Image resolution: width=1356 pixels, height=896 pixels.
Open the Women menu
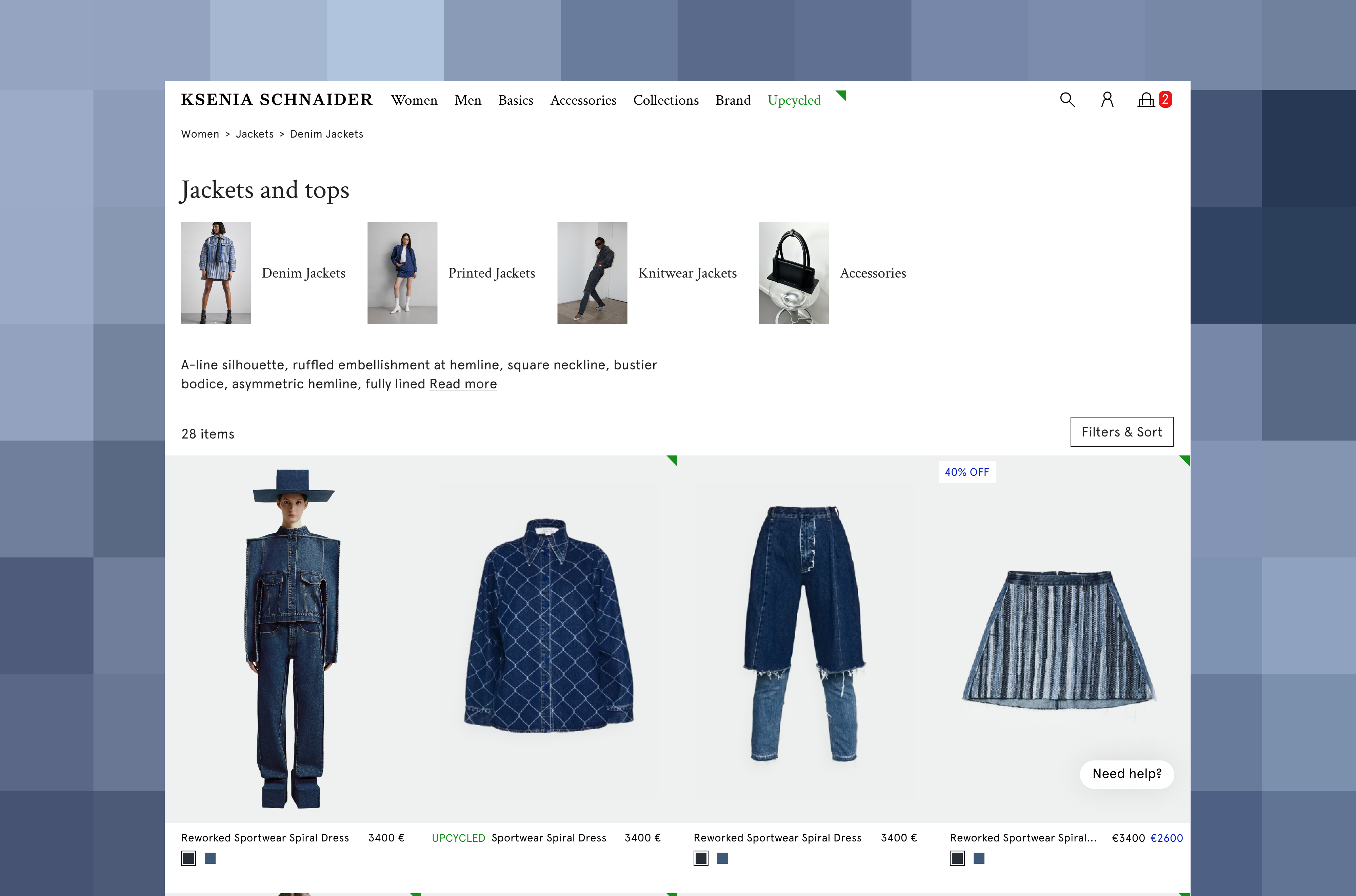(414, 101)
